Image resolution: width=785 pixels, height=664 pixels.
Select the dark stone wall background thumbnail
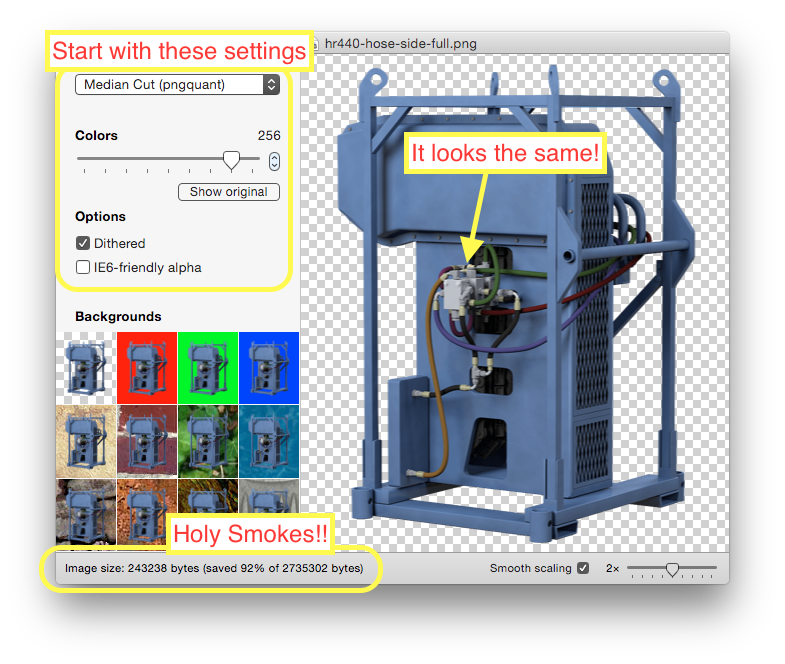[87, 510]
